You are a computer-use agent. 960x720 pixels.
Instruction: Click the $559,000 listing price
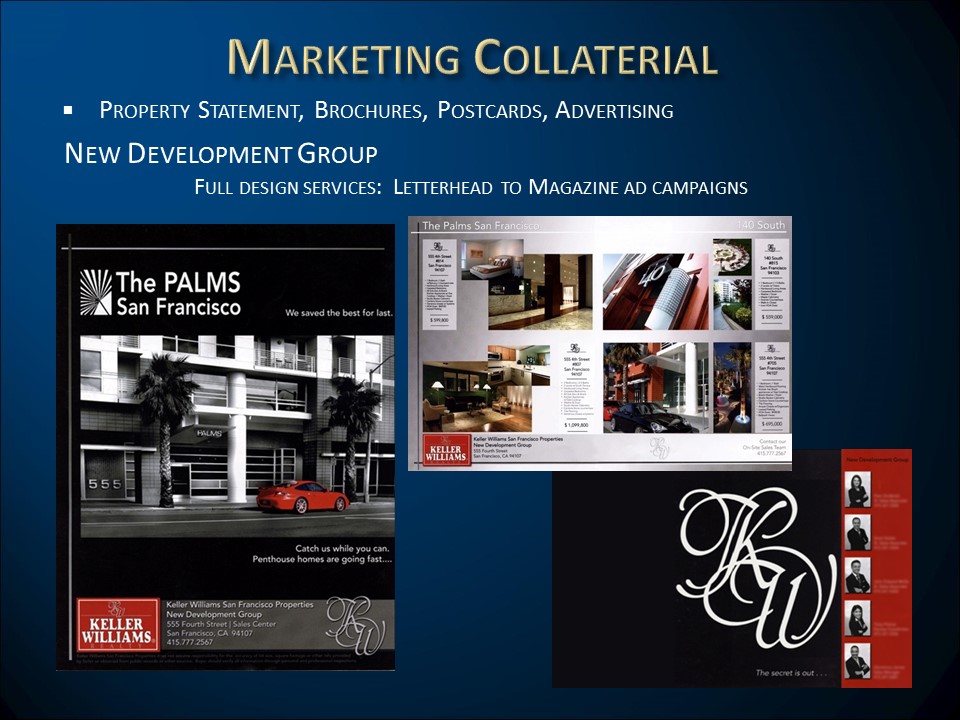[771, 317]
